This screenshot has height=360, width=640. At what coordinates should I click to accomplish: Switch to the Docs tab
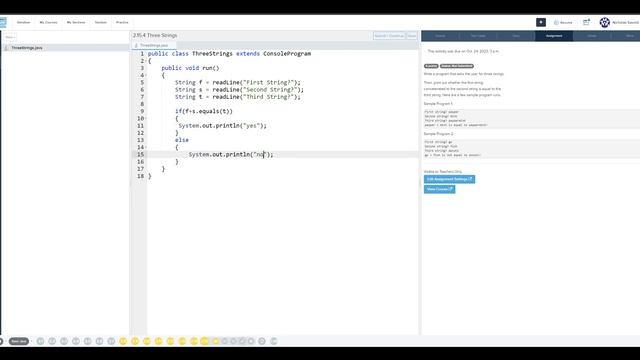point(516,36)
